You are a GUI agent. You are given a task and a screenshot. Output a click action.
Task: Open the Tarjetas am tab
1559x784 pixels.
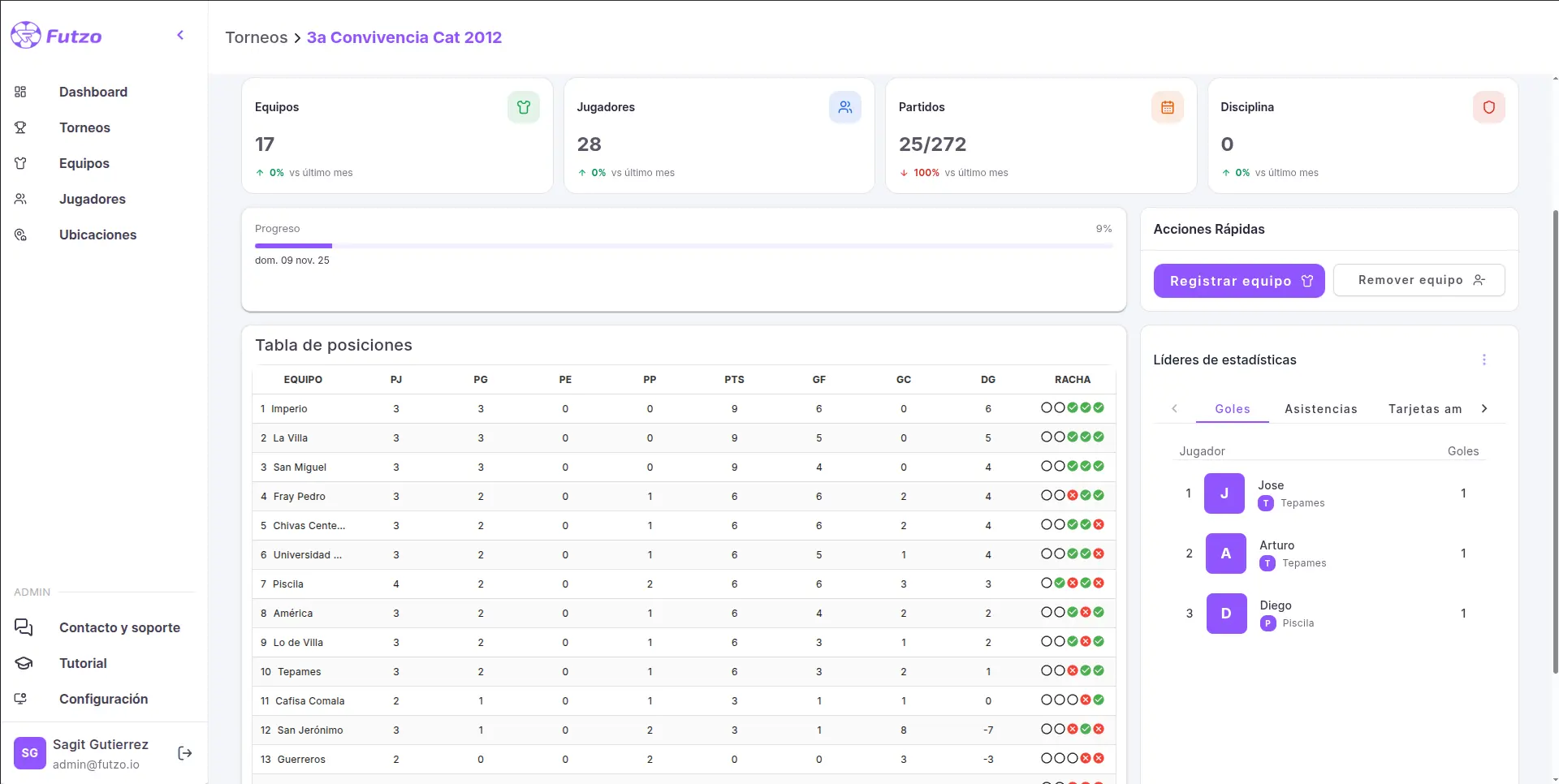click(x=1426, y=408)
